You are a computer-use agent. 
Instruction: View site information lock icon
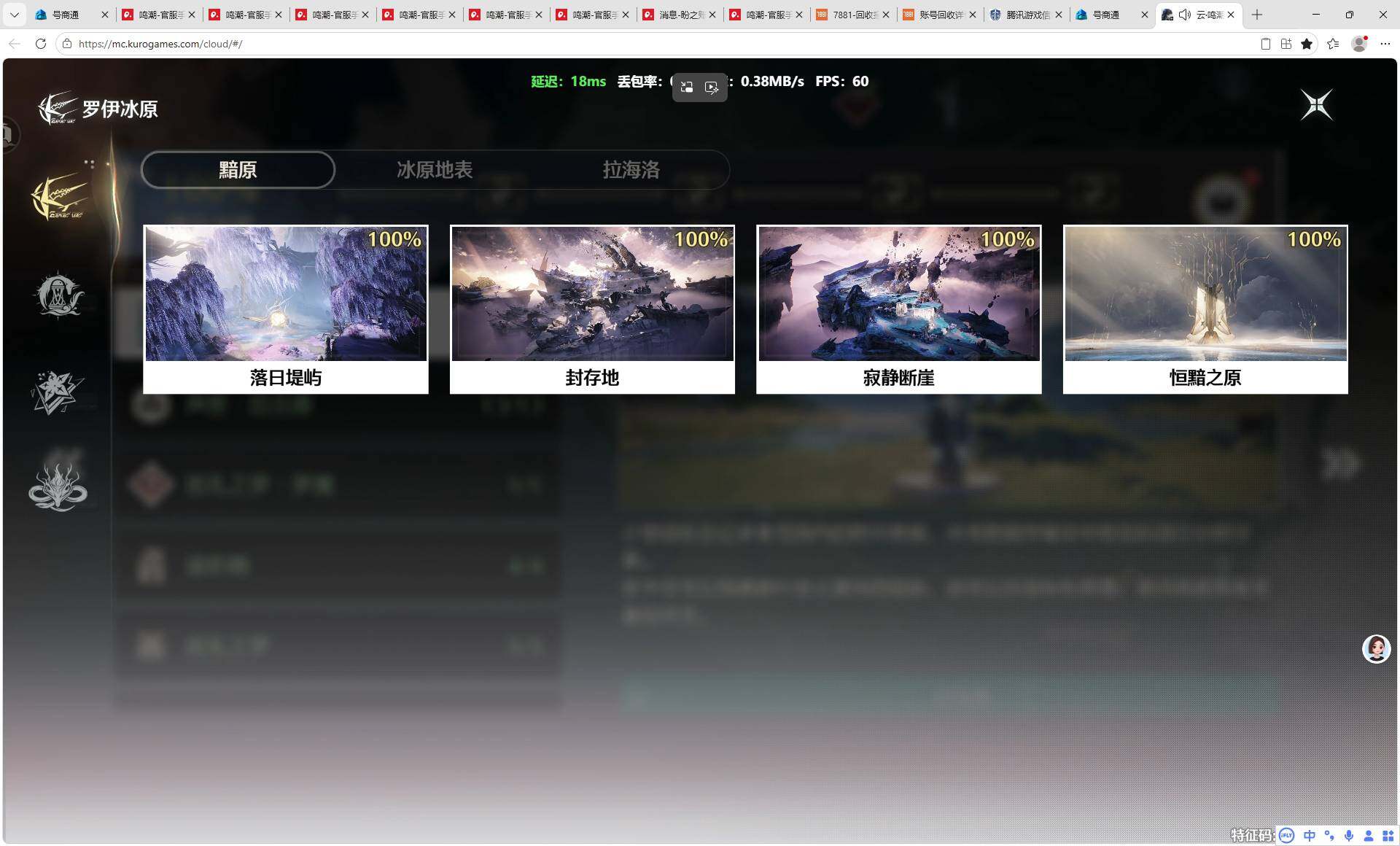67,44
